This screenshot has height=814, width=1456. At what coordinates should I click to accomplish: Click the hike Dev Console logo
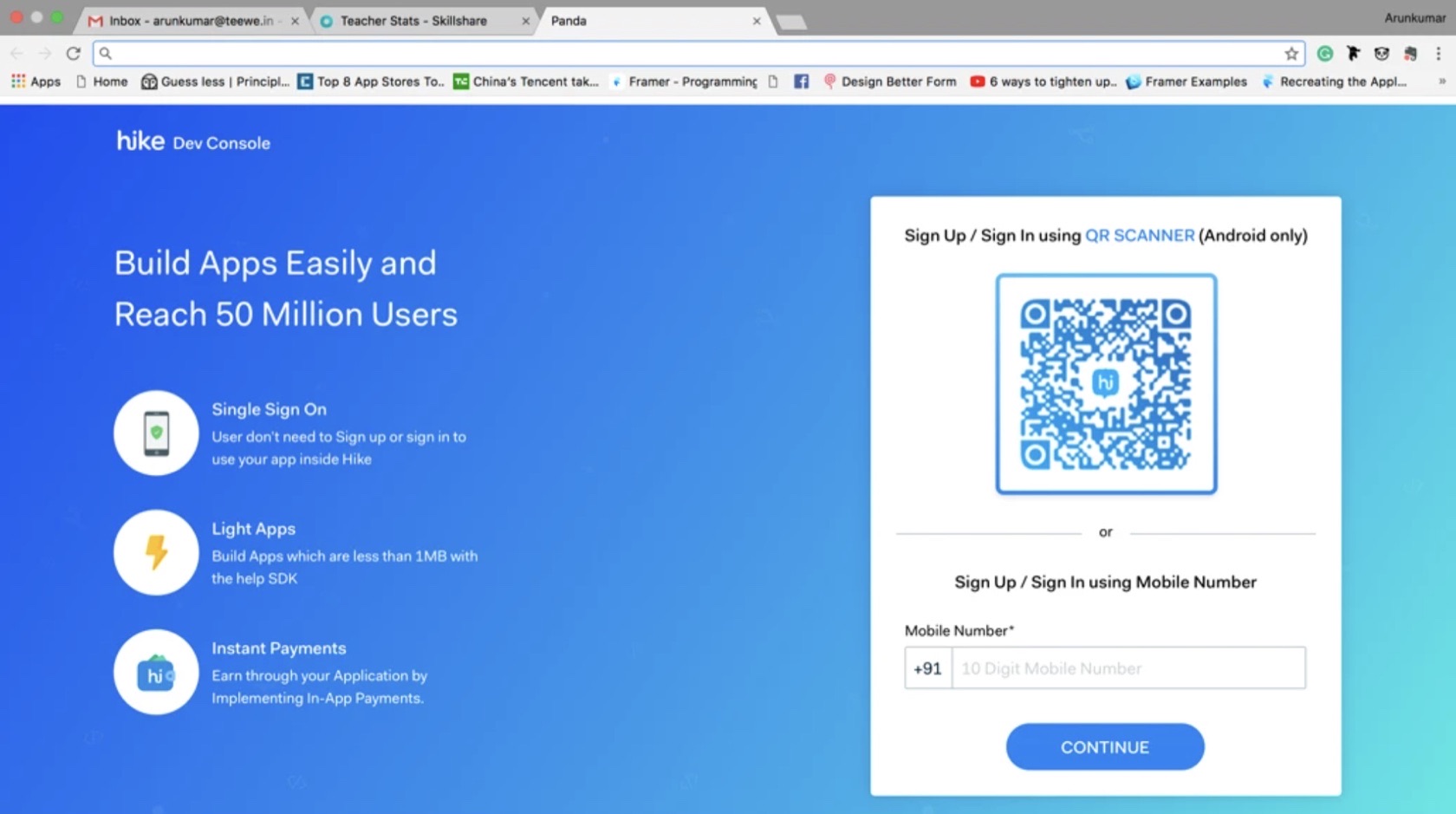[x=193, y=141]
